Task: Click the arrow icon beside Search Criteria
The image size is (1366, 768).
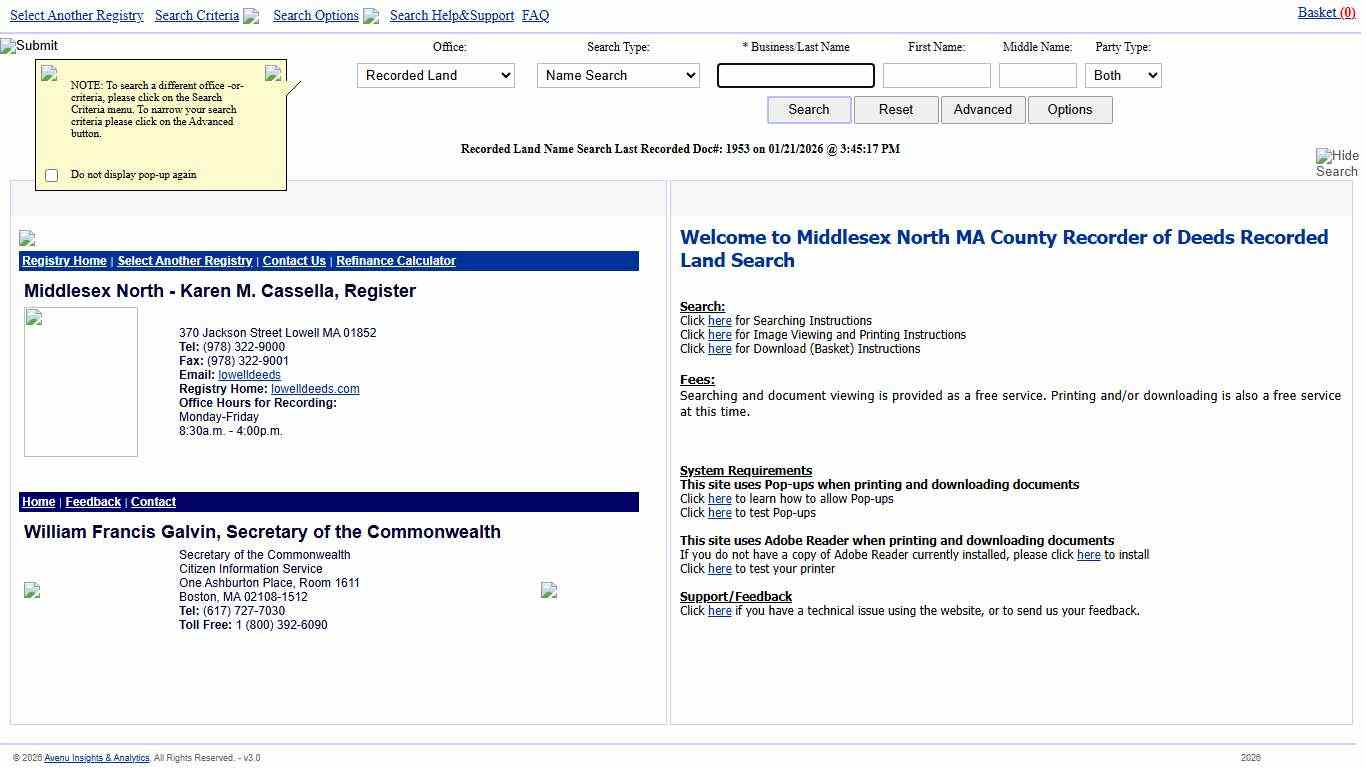Action: (251, 16)
